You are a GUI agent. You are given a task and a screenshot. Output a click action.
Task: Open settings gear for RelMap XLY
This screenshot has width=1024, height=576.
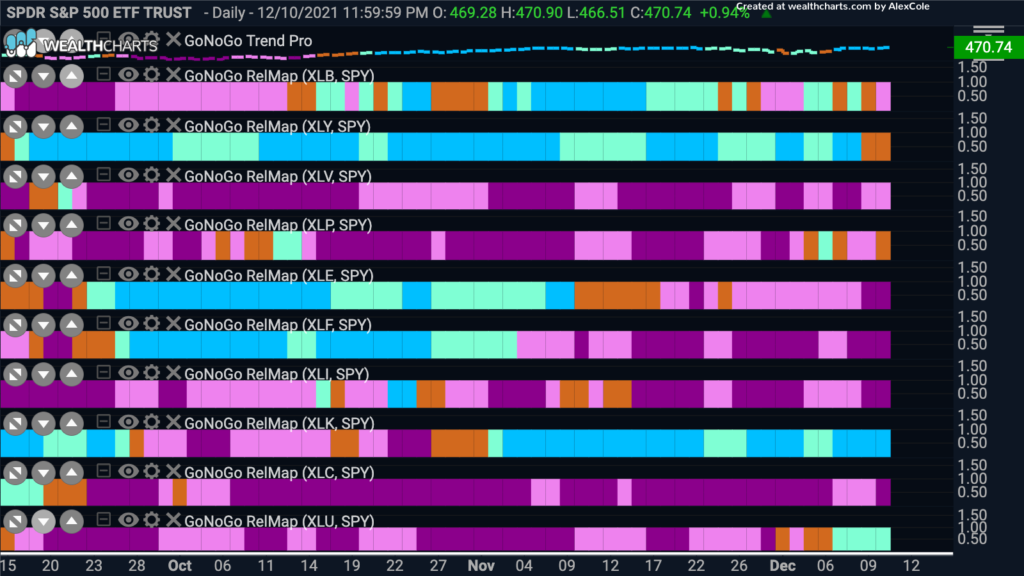152,125
